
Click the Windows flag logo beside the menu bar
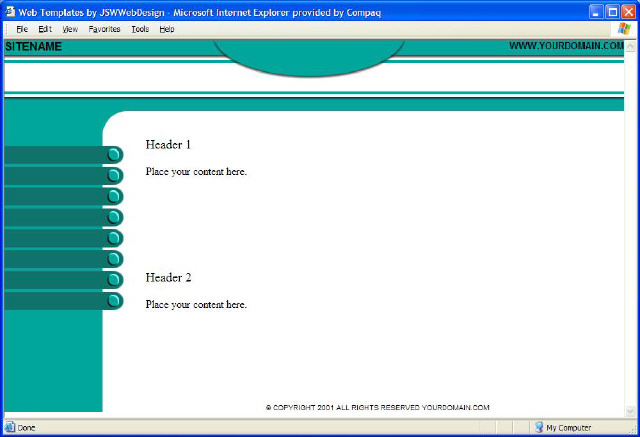point(625,29)
